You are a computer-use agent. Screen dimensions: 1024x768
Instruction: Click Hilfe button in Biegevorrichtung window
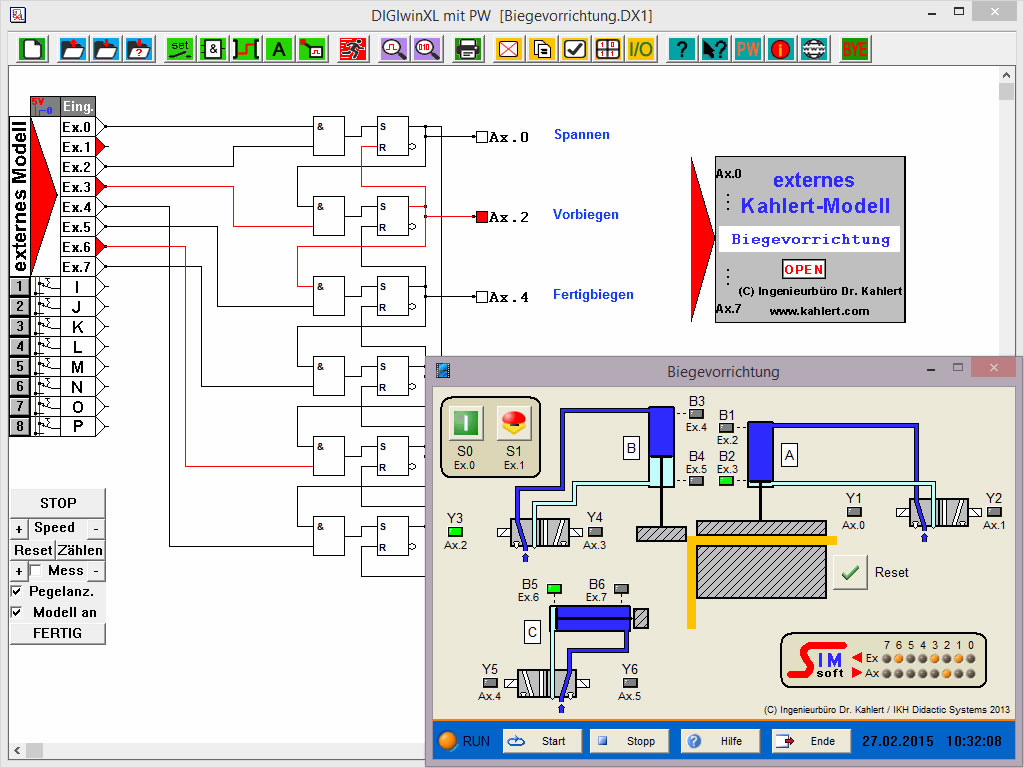click(x=719, y=741)
